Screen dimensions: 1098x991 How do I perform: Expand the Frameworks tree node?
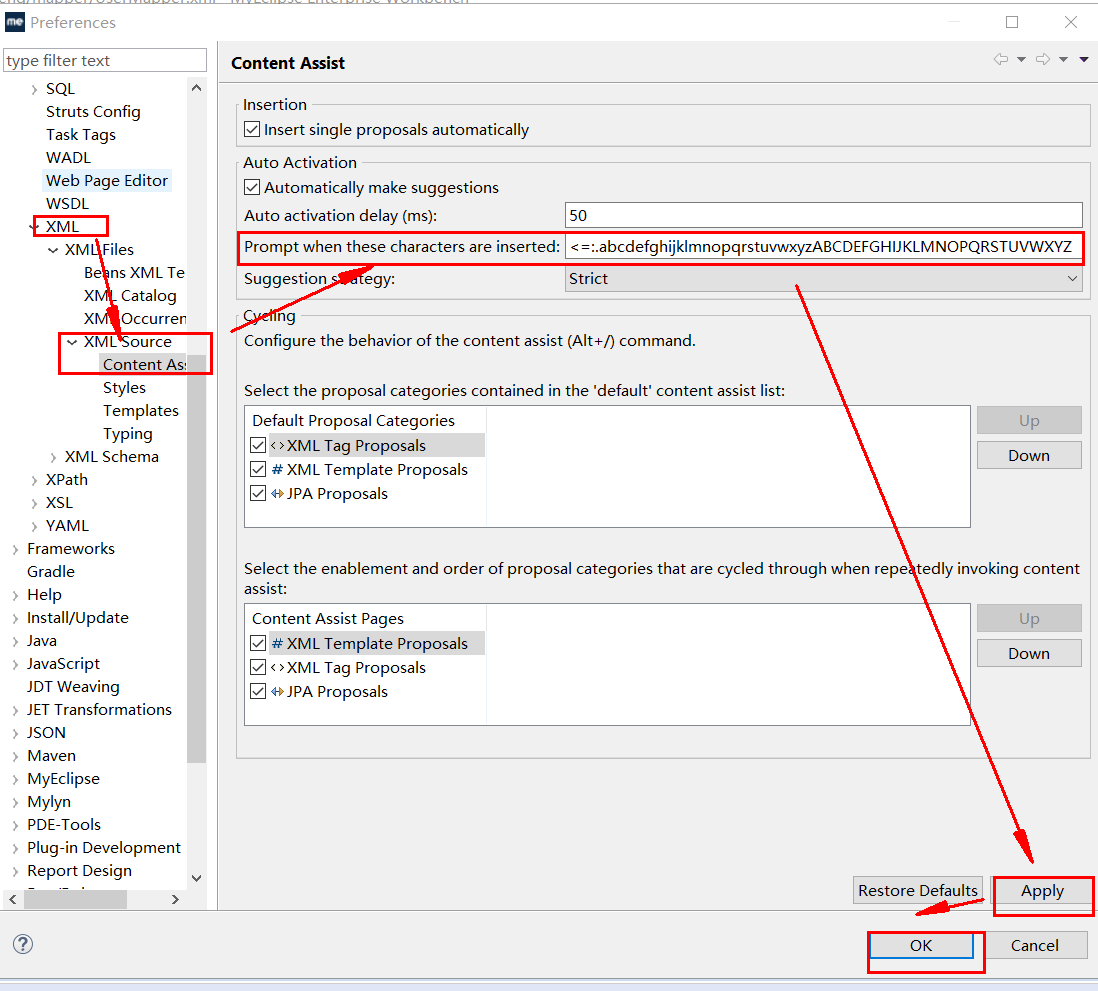(15, 550)
